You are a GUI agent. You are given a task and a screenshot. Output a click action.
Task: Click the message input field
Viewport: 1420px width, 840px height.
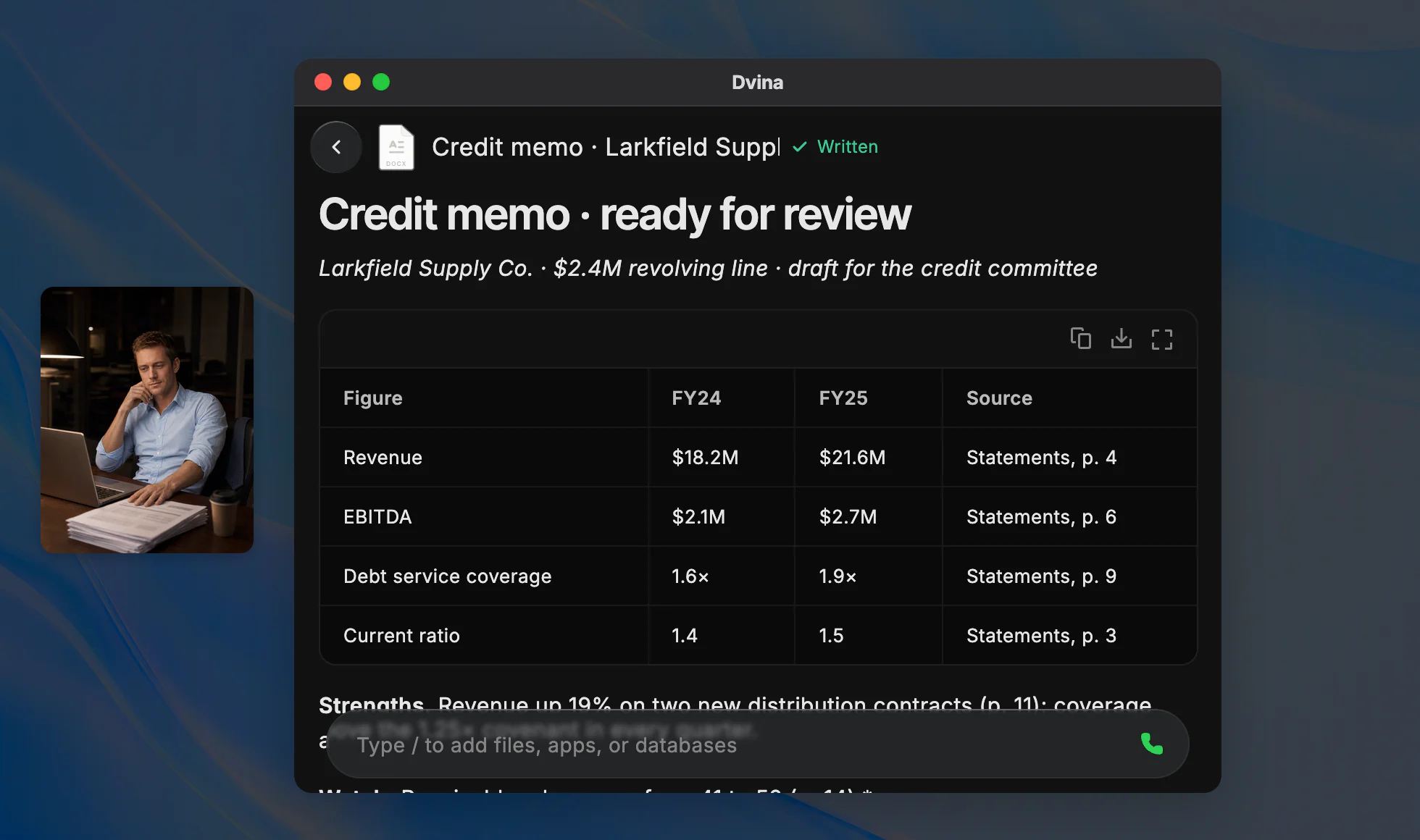click(x=757, y=744)
